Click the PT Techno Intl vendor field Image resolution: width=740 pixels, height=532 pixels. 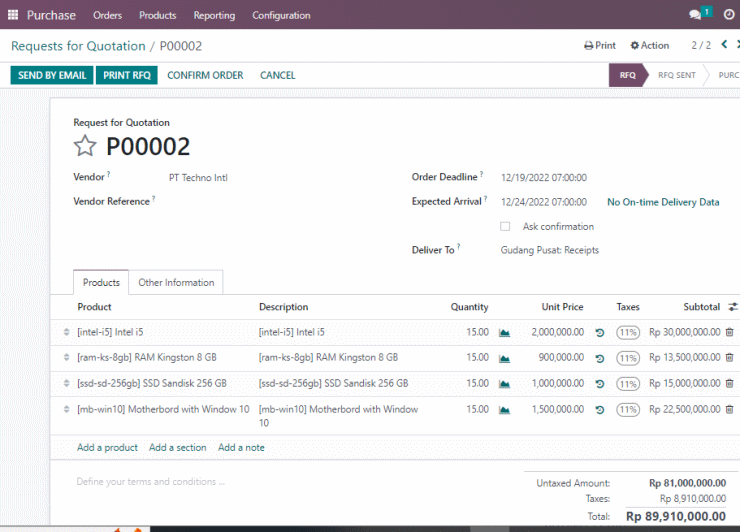click(198, 178)
